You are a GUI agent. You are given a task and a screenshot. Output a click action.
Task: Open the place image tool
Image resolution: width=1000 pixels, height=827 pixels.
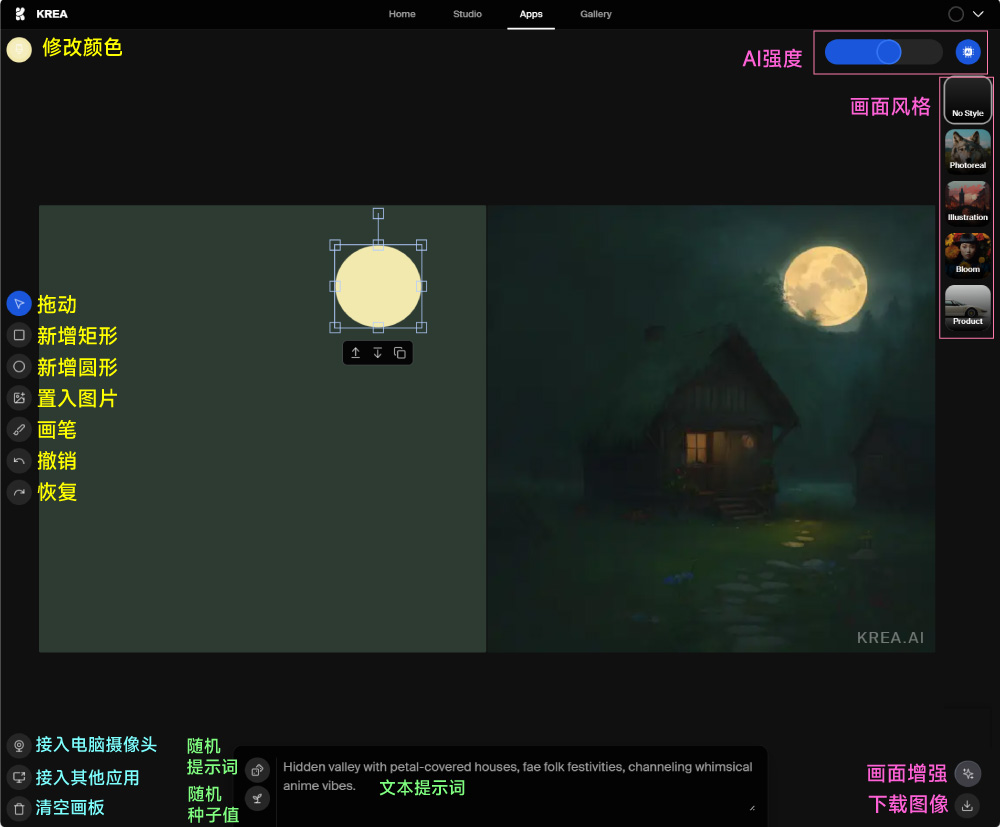[x=18, y=398]
